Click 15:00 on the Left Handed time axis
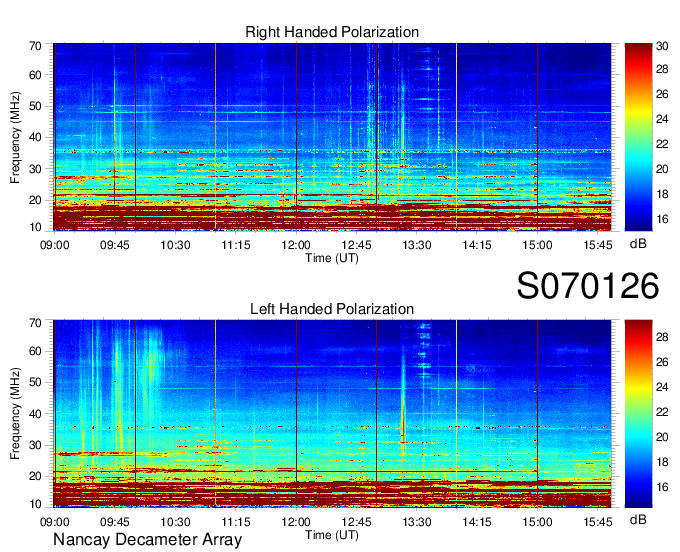This screenshot has width=680, height=552. [x=537, y=522]
